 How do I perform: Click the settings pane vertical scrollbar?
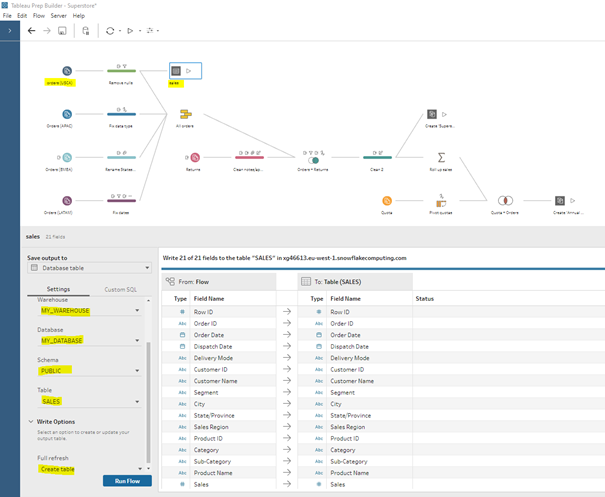149,401
